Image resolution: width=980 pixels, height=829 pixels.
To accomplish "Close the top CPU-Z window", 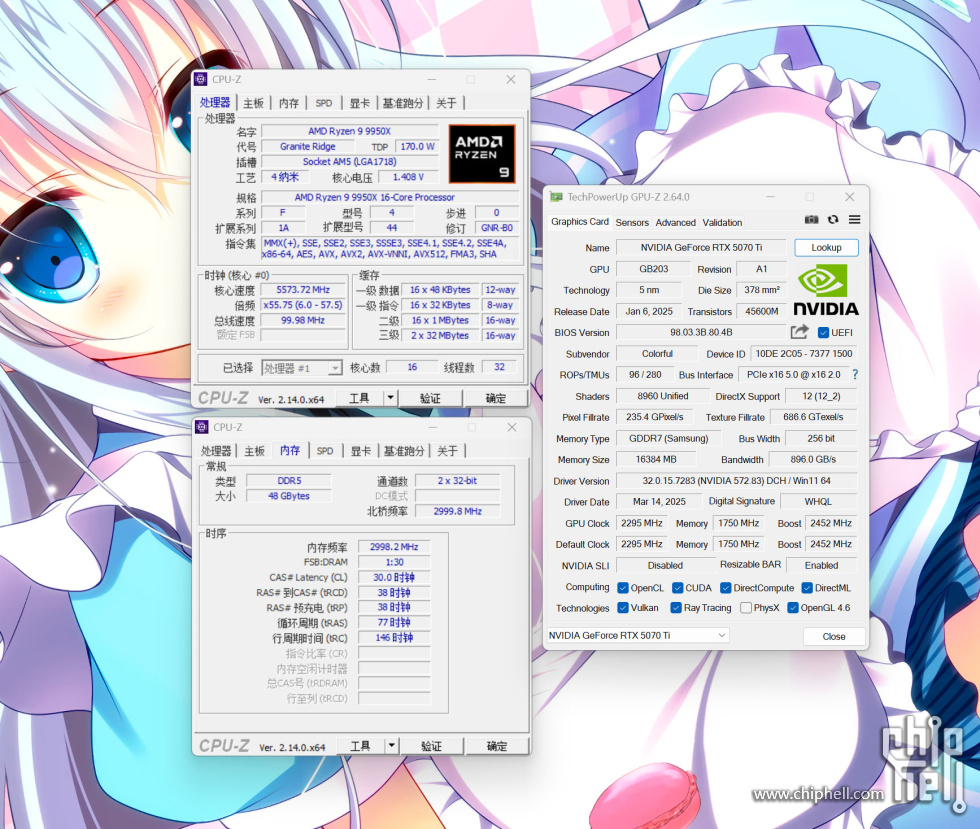I will (511, 79).
